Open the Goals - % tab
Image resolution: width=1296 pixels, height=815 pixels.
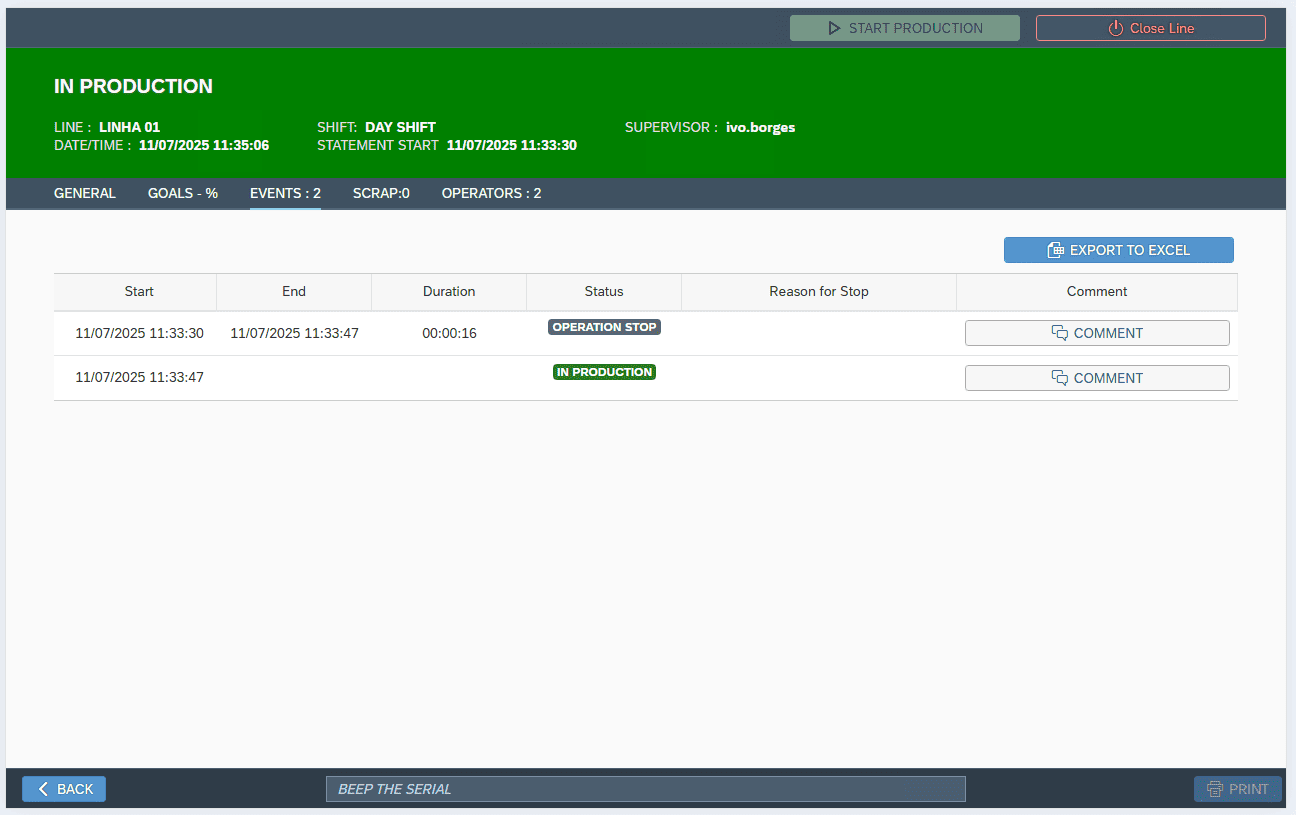183,193
